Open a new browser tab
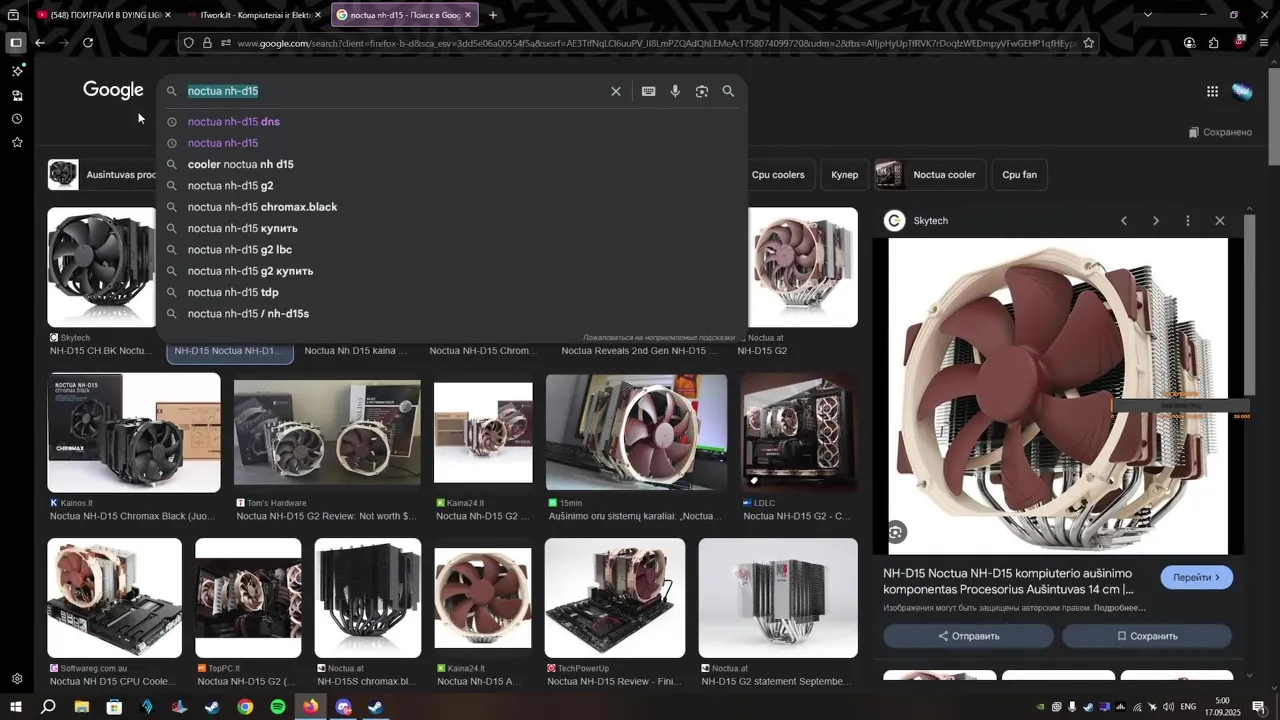The image size is (1280, 720). coord(493,15)
